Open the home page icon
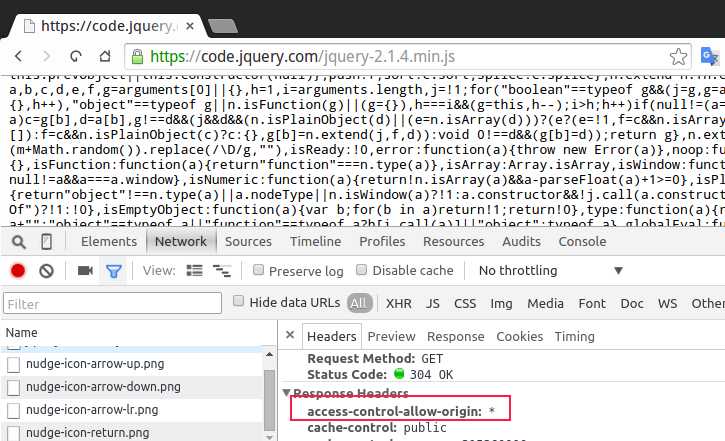725x441 pixels. coord(105,56)
